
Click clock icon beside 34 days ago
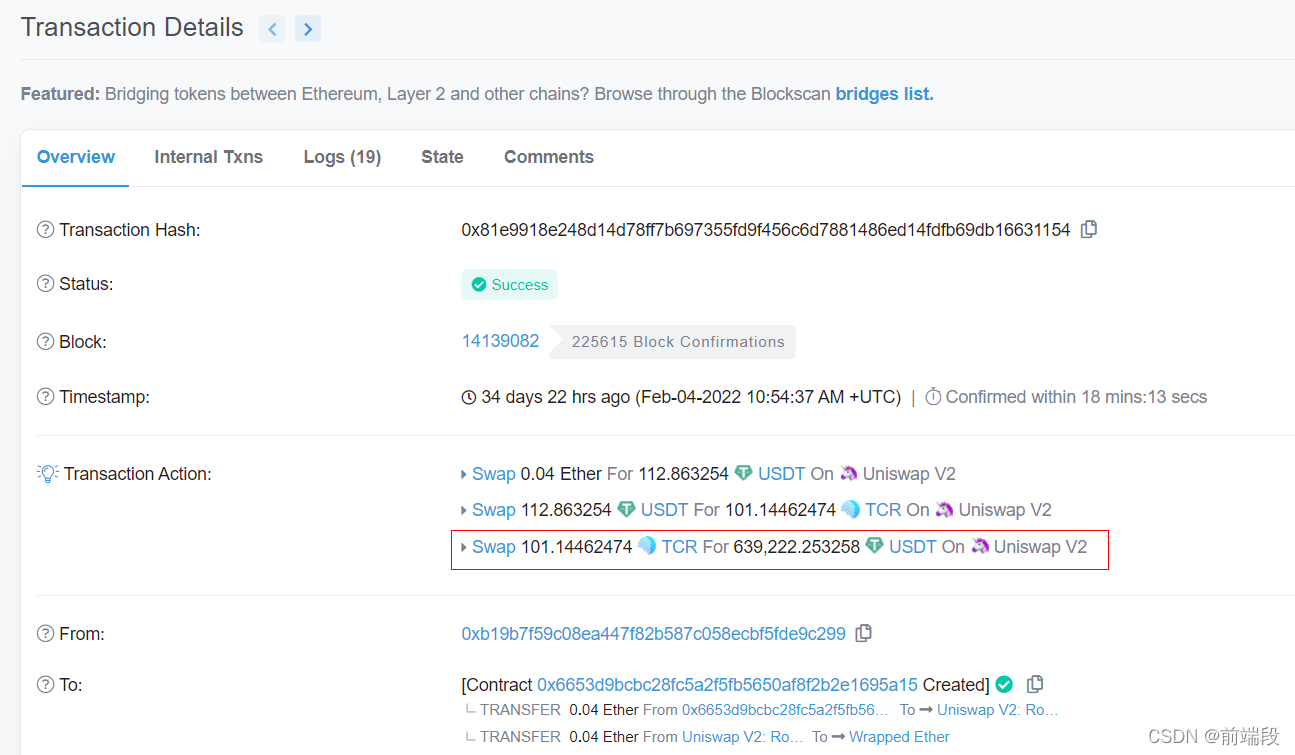click(x=469, y=397)
